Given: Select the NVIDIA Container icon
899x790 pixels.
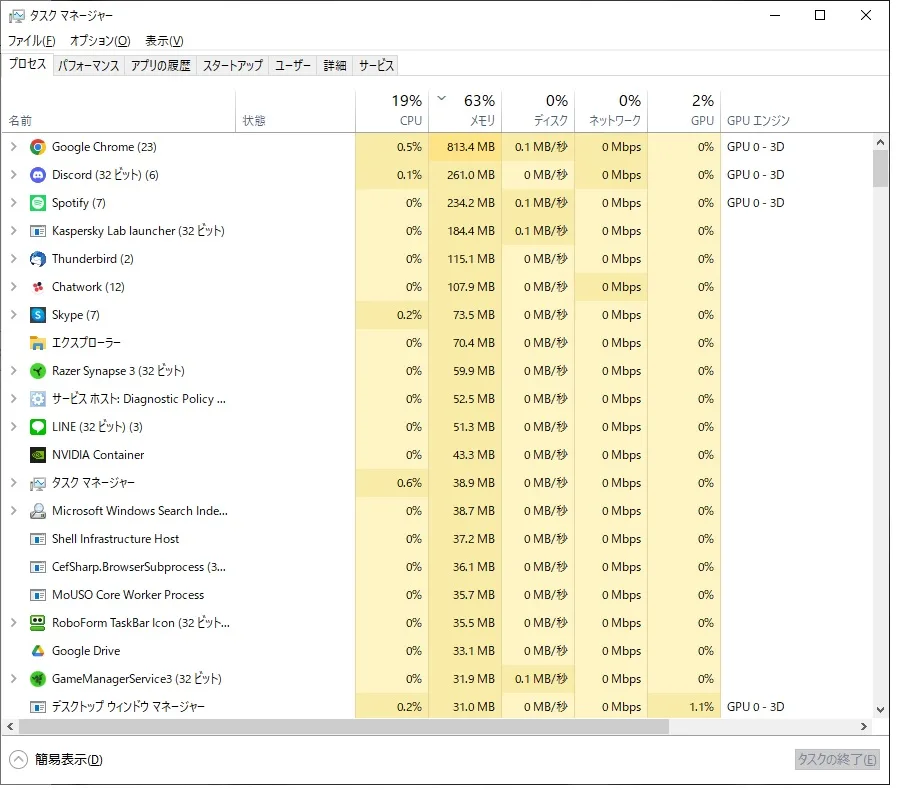Looking at the screenshot, I should [x=38, y=455].
